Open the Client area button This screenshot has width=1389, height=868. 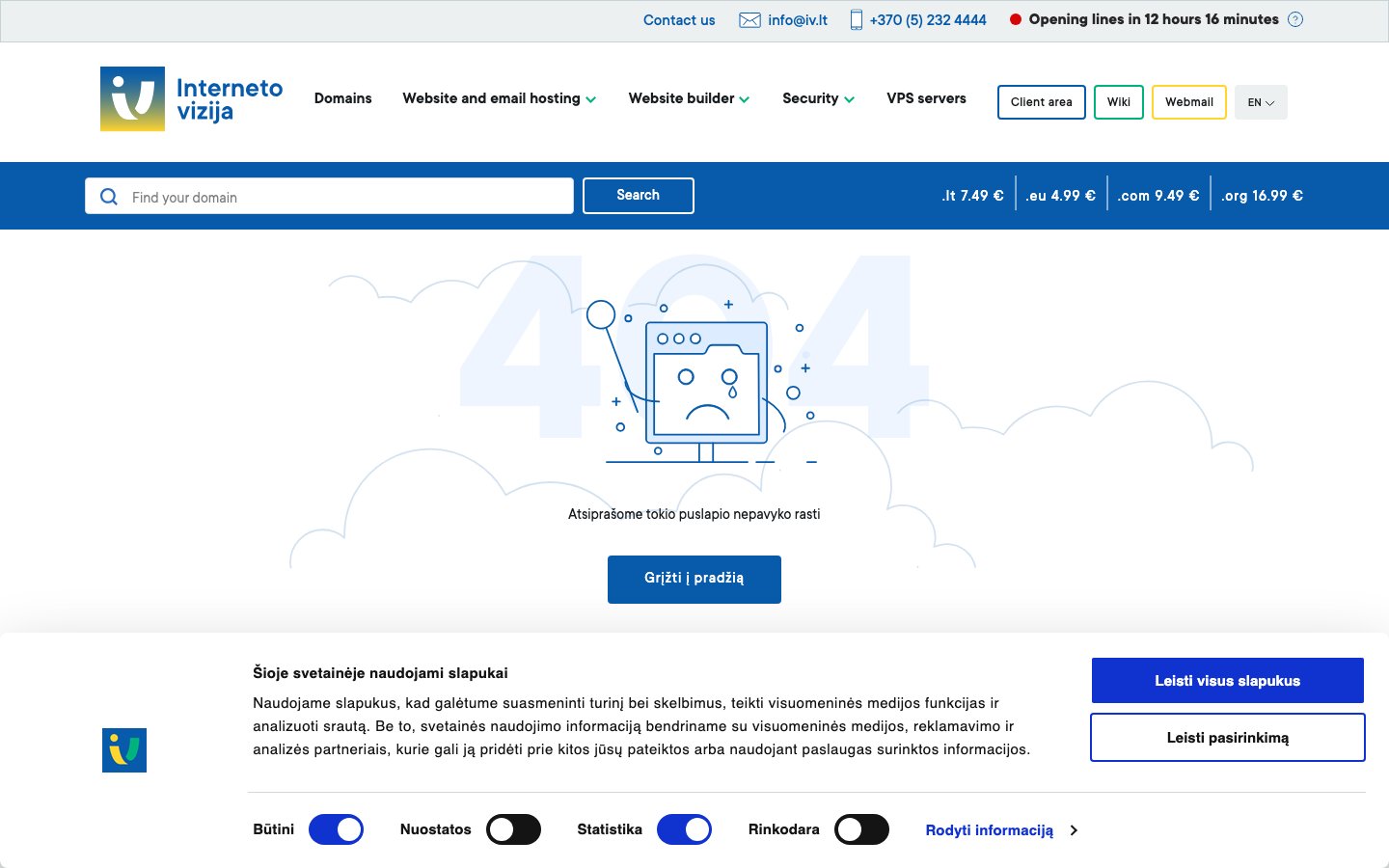click(1042, 102)
